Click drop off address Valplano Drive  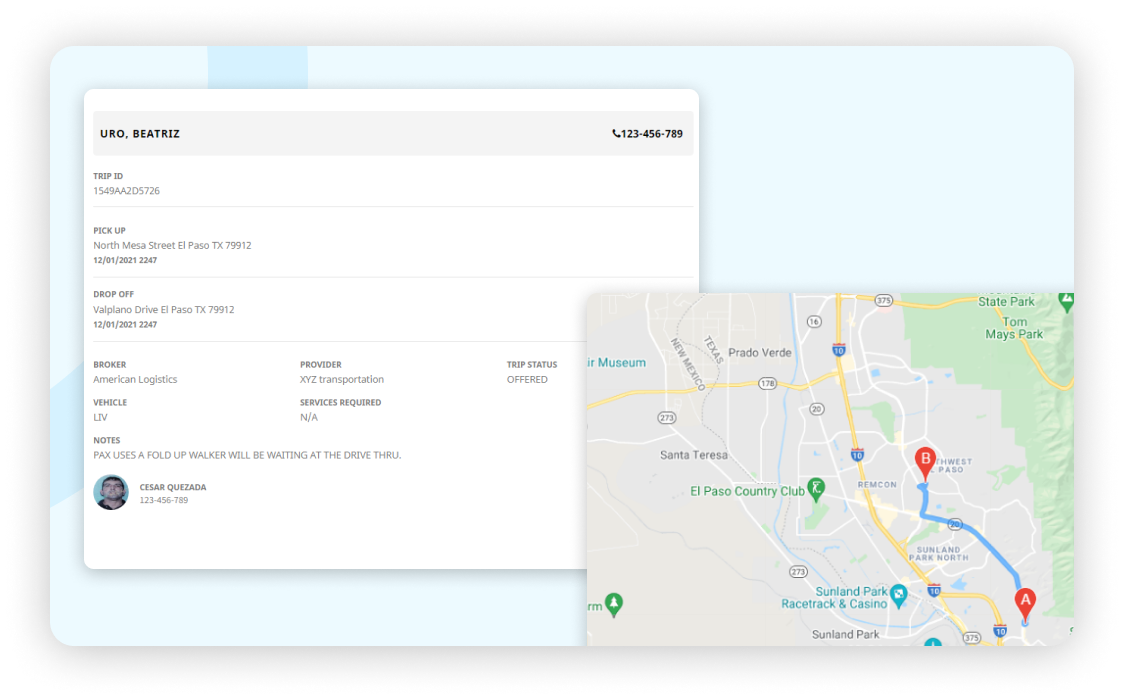[x=164, y=309]
